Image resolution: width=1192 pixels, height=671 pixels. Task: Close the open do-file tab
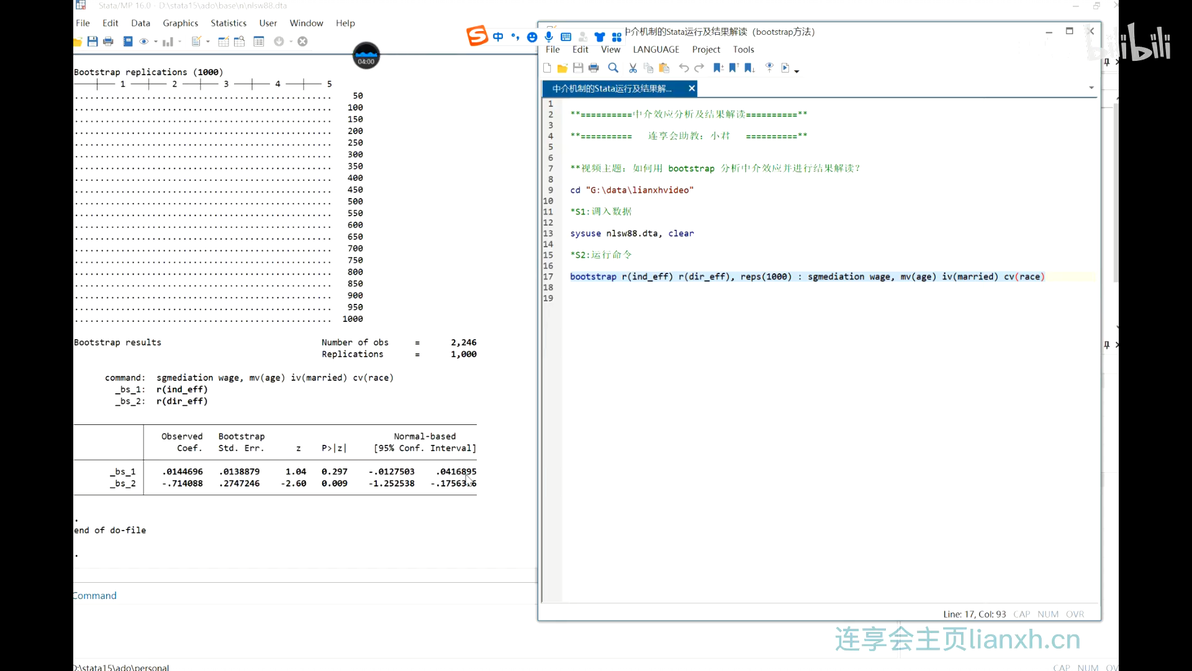(x=691, y=89)
